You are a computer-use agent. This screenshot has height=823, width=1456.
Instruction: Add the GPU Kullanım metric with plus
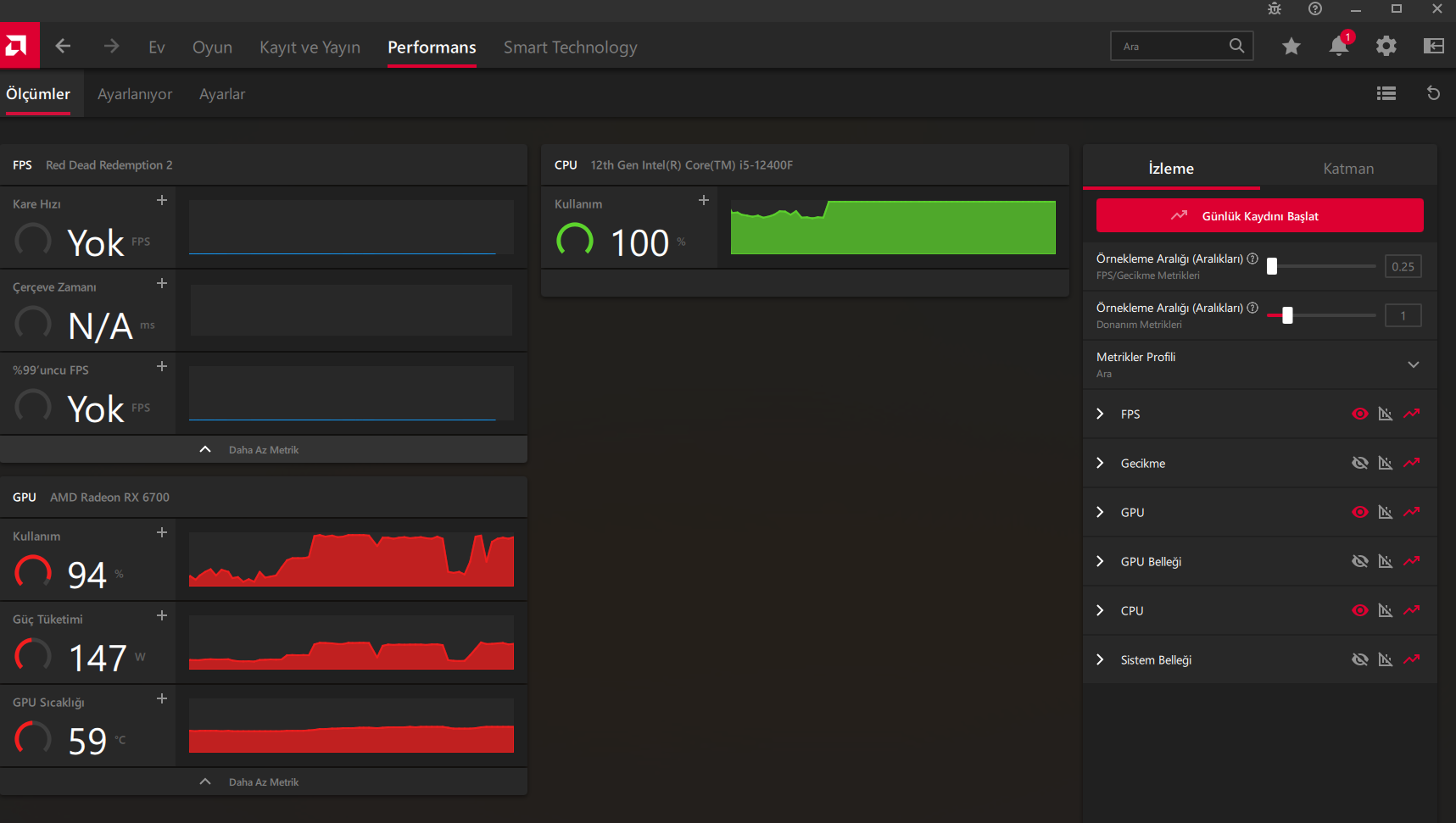click(162, 533)
